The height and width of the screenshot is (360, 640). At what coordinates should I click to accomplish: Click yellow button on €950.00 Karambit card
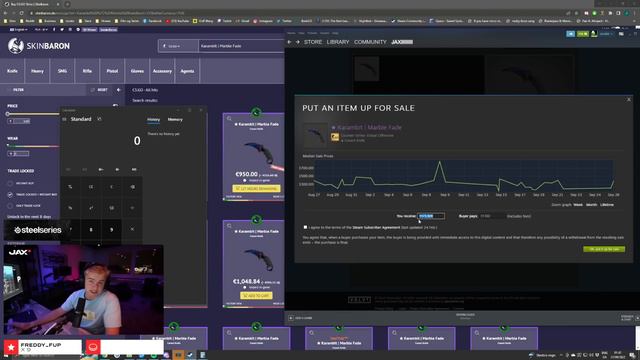256,189
